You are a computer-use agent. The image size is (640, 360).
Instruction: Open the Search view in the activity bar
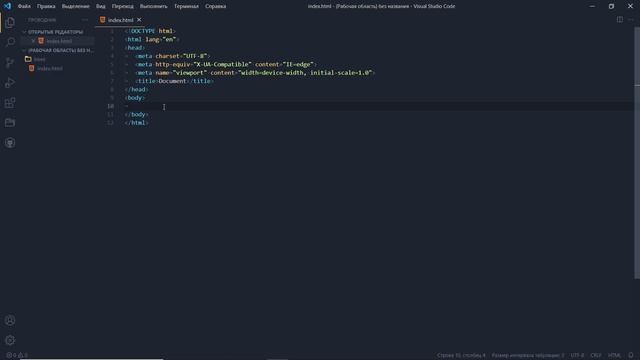tap(10, 42)
